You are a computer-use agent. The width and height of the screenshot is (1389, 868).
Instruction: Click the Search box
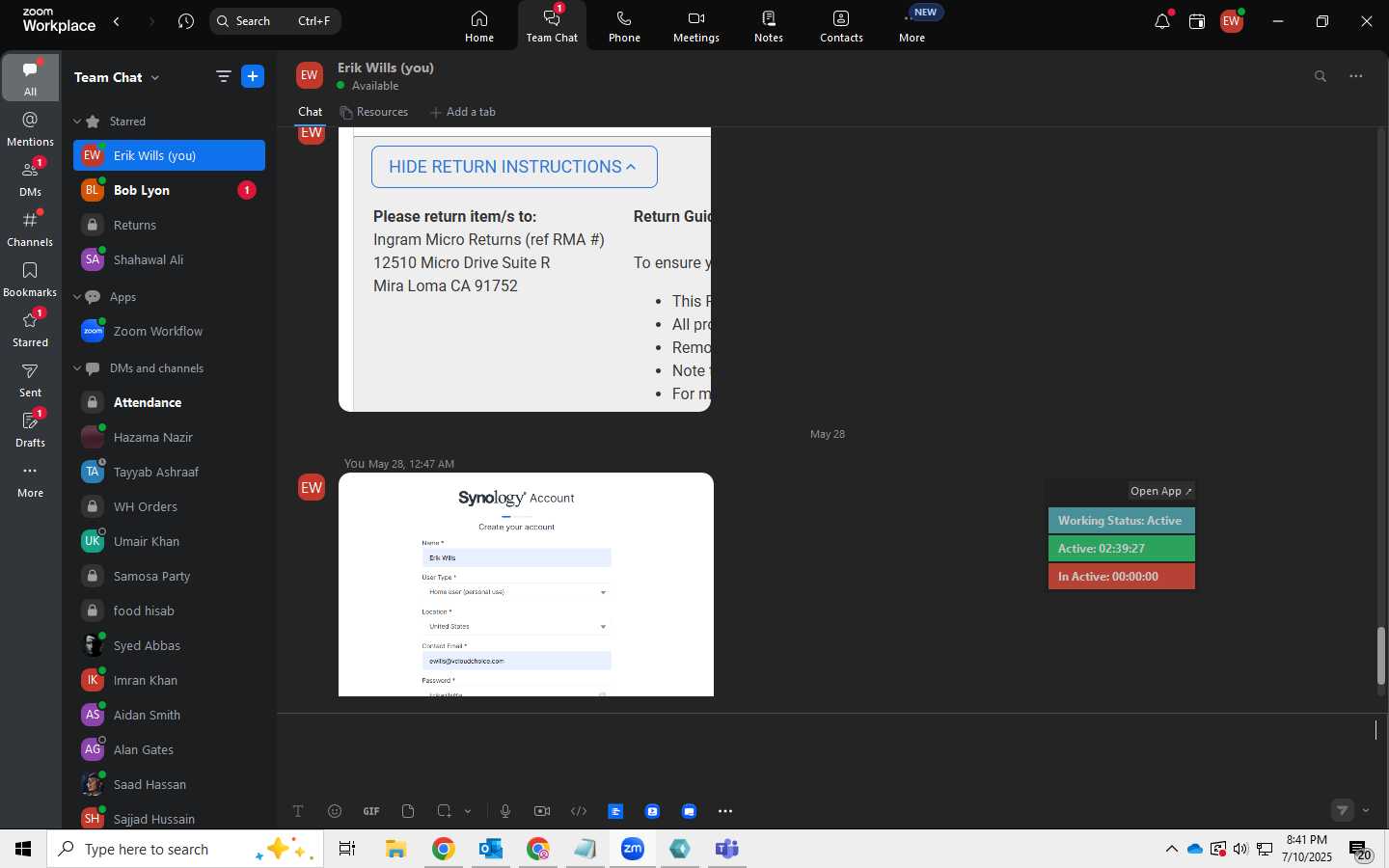tap(275, 21)
